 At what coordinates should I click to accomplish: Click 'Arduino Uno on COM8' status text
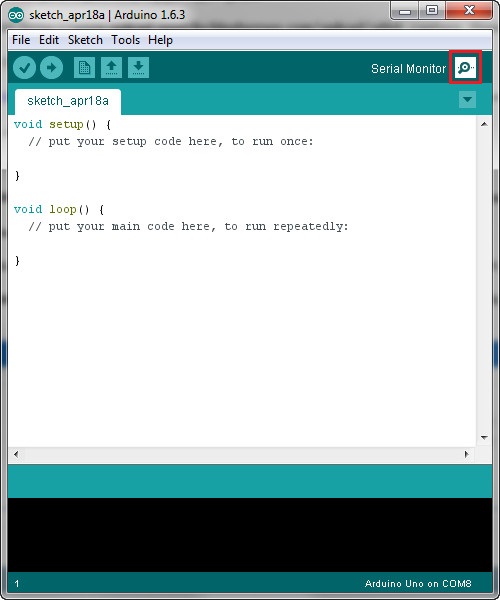coord(418,584)
